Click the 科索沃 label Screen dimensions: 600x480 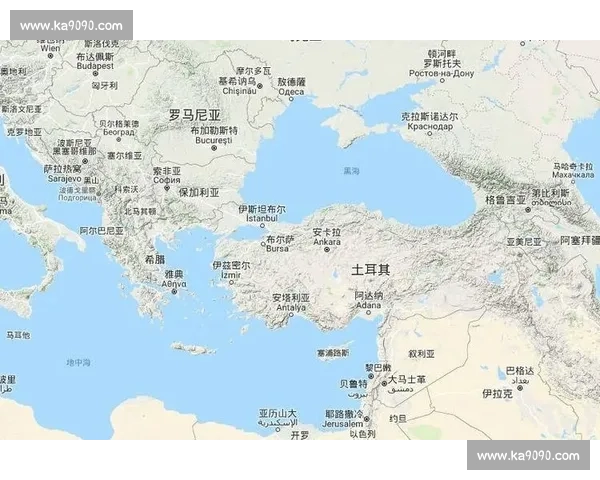point(126,189)
